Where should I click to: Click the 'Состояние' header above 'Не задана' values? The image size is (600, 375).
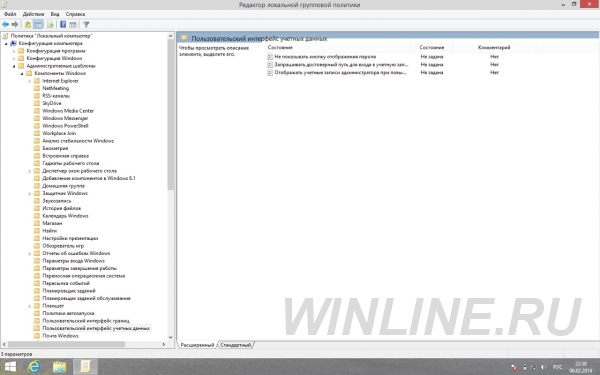432,47
